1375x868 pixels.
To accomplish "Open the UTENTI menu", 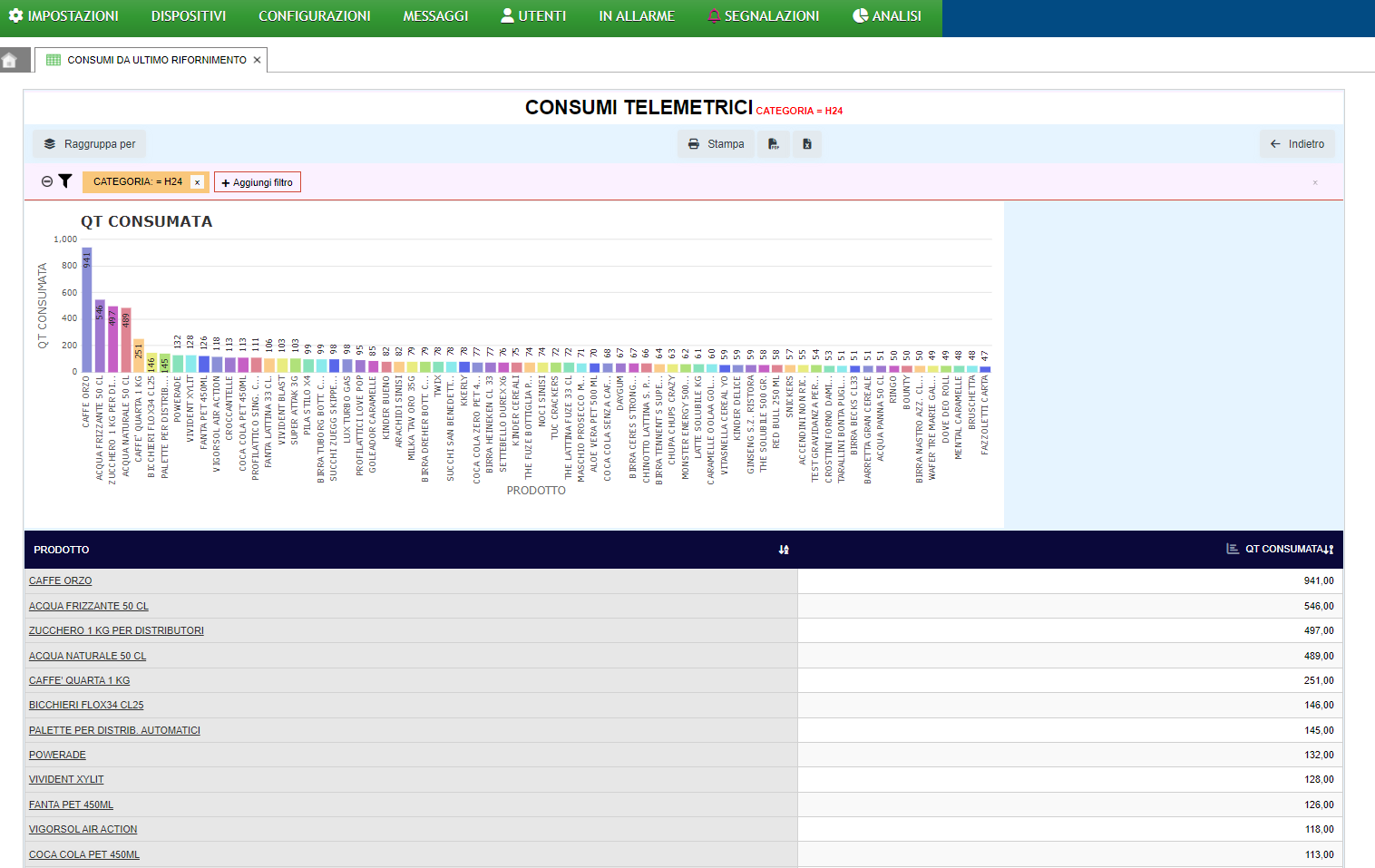I will coord(533,16).
